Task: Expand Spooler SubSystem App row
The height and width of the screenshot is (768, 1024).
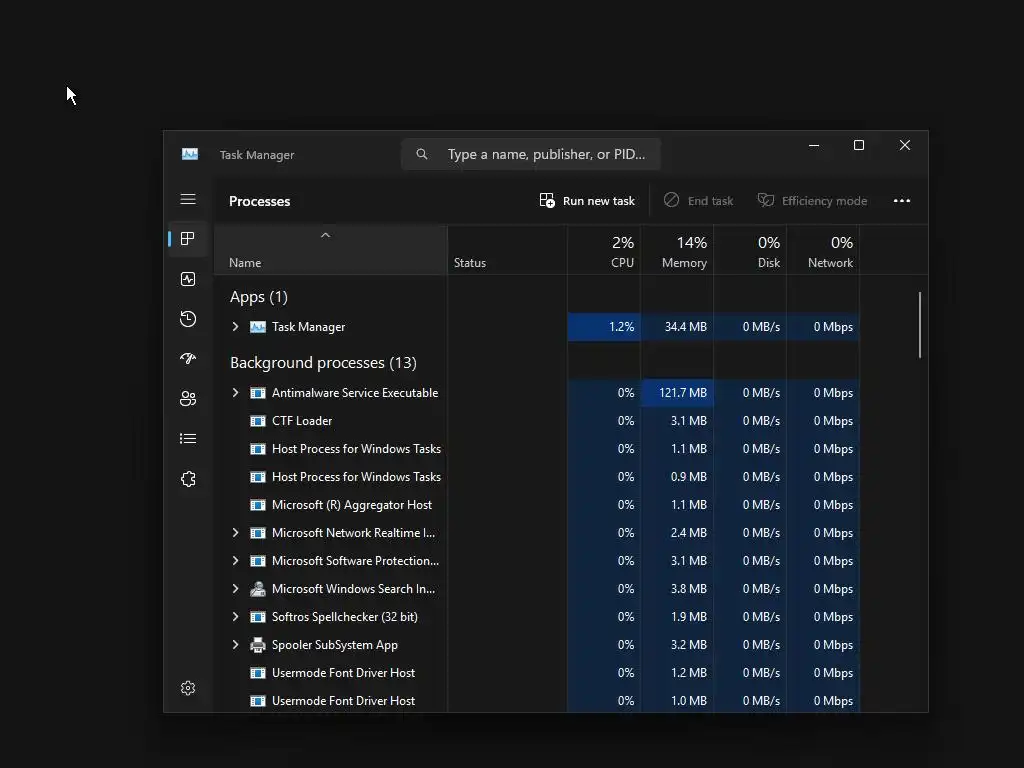Action: click(236, 645)
